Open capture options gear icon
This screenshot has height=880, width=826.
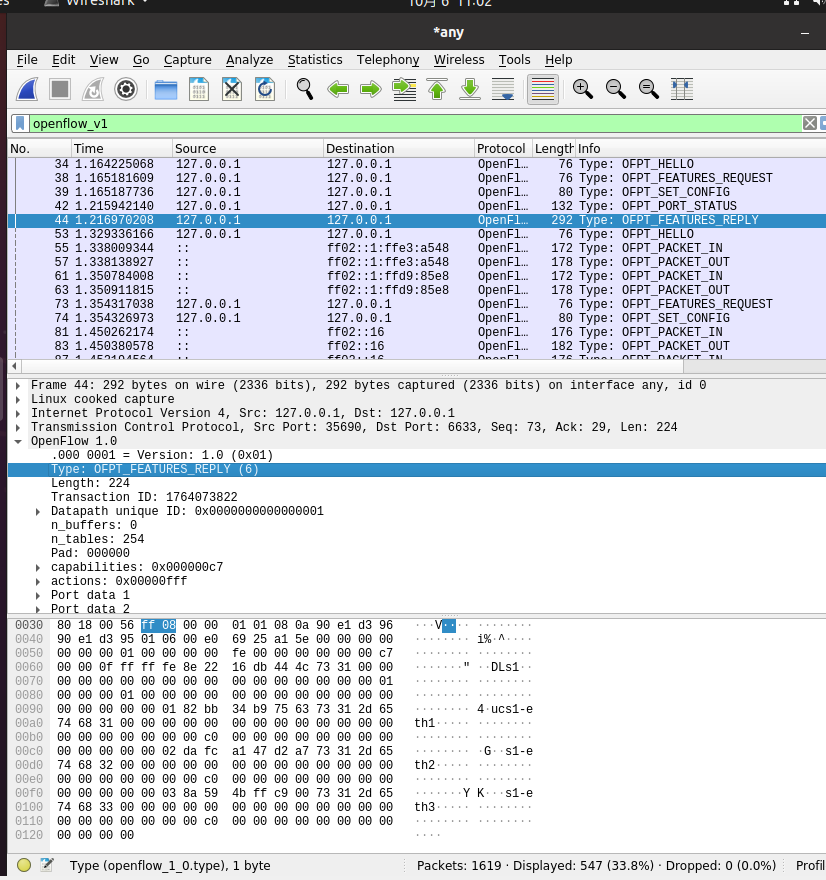tap(126, 89)
